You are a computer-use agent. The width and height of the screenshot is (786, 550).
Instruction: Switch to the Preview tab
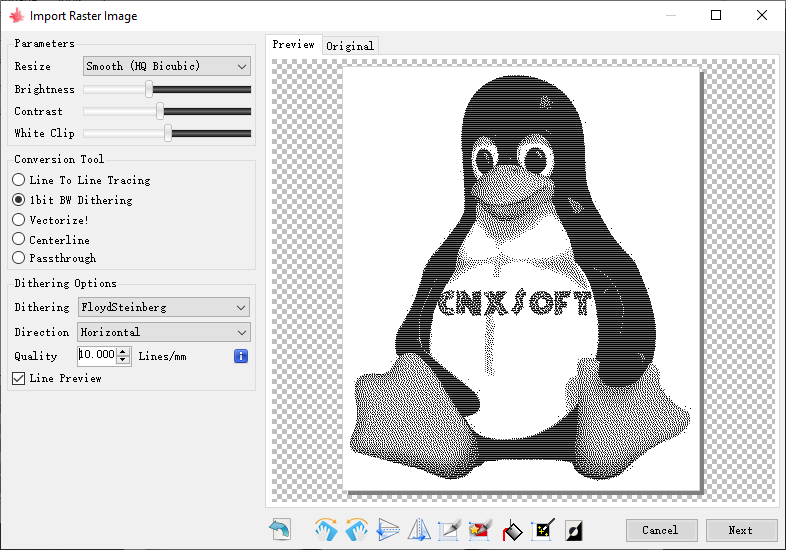293,45
